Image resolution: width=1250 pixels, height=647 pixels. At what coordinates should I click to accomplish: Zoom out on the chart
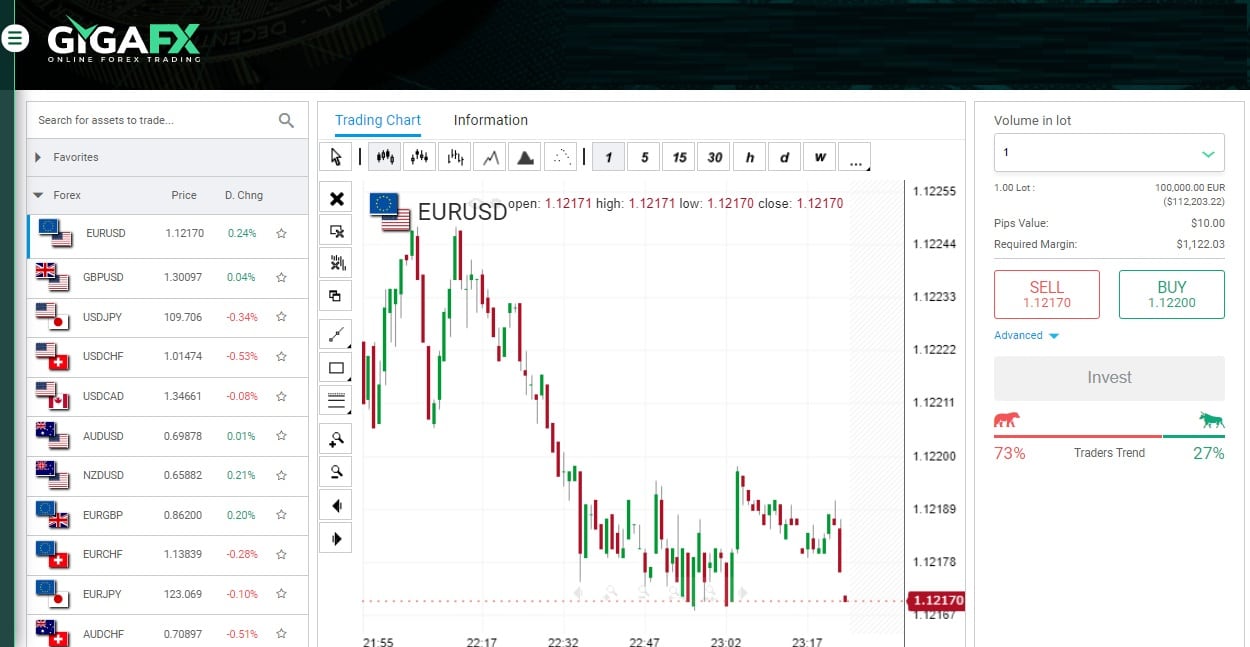(x=336, y=472)
